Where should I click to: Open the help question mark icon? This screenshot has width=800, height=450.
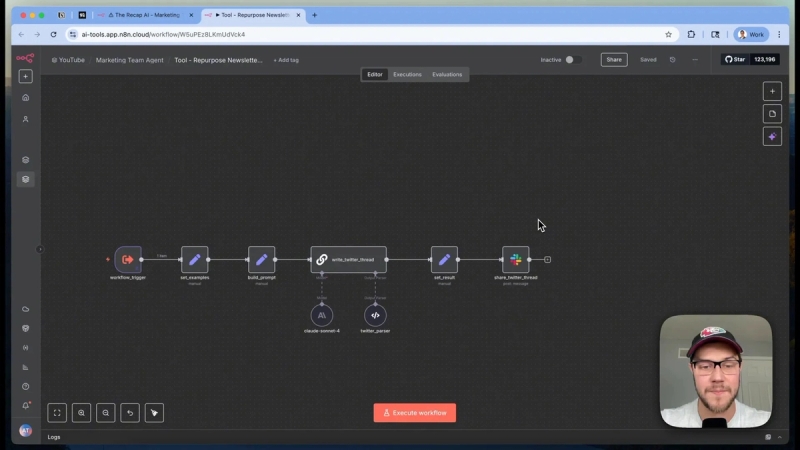coord(26,387)
